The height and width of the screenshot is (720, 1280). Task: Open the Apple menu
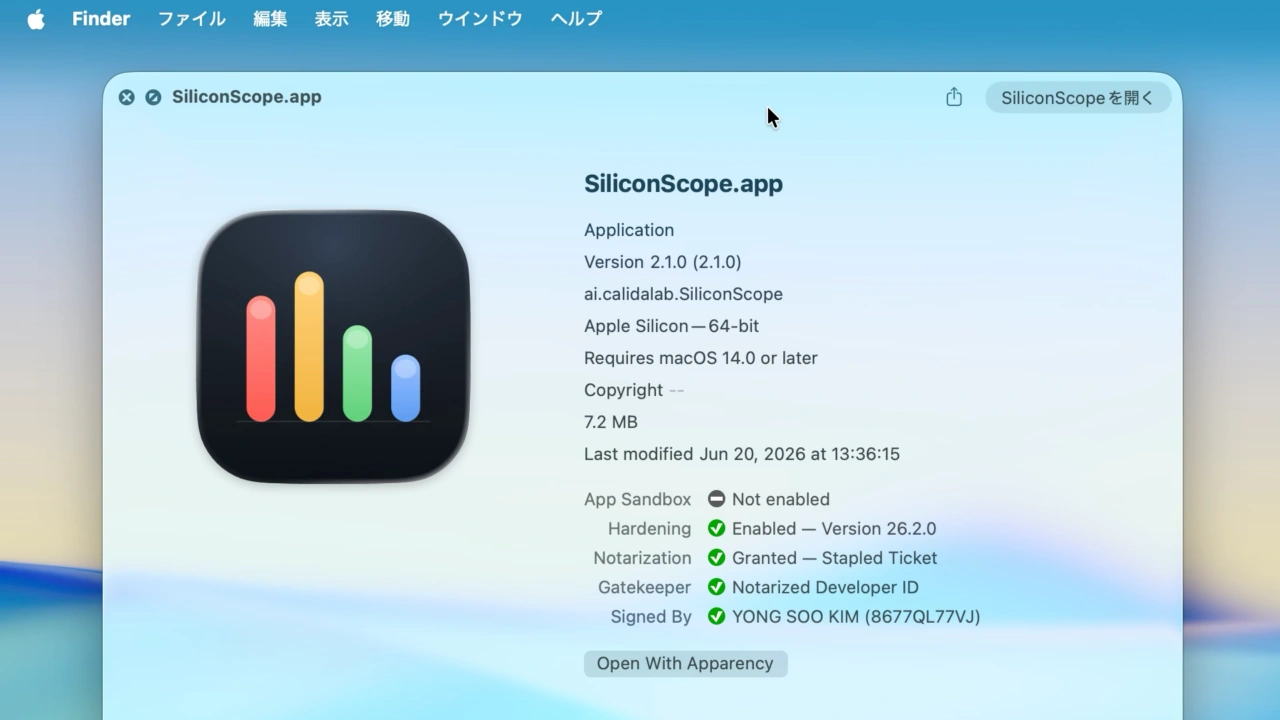click(x=36, y=19)
